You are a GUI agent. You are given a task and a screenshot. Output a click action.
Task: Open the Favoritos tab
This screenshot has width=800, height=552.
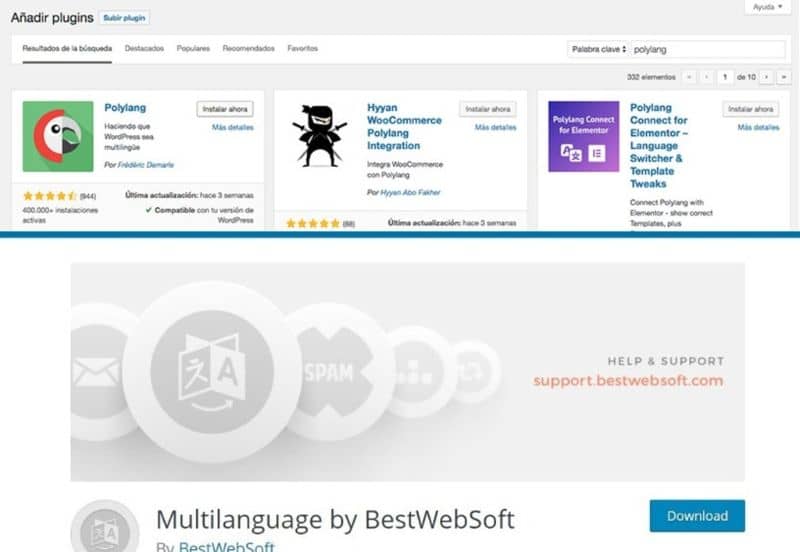point(303,48)
